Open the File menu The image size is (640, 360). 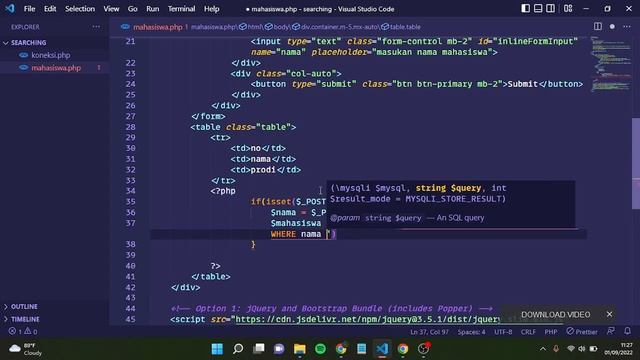coord(29,9)
